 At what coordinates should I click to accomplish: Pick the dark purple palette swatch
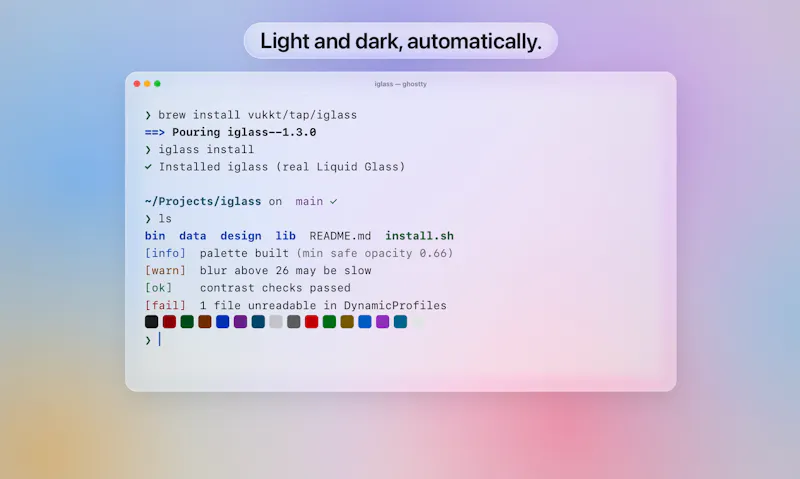(240, 322)
